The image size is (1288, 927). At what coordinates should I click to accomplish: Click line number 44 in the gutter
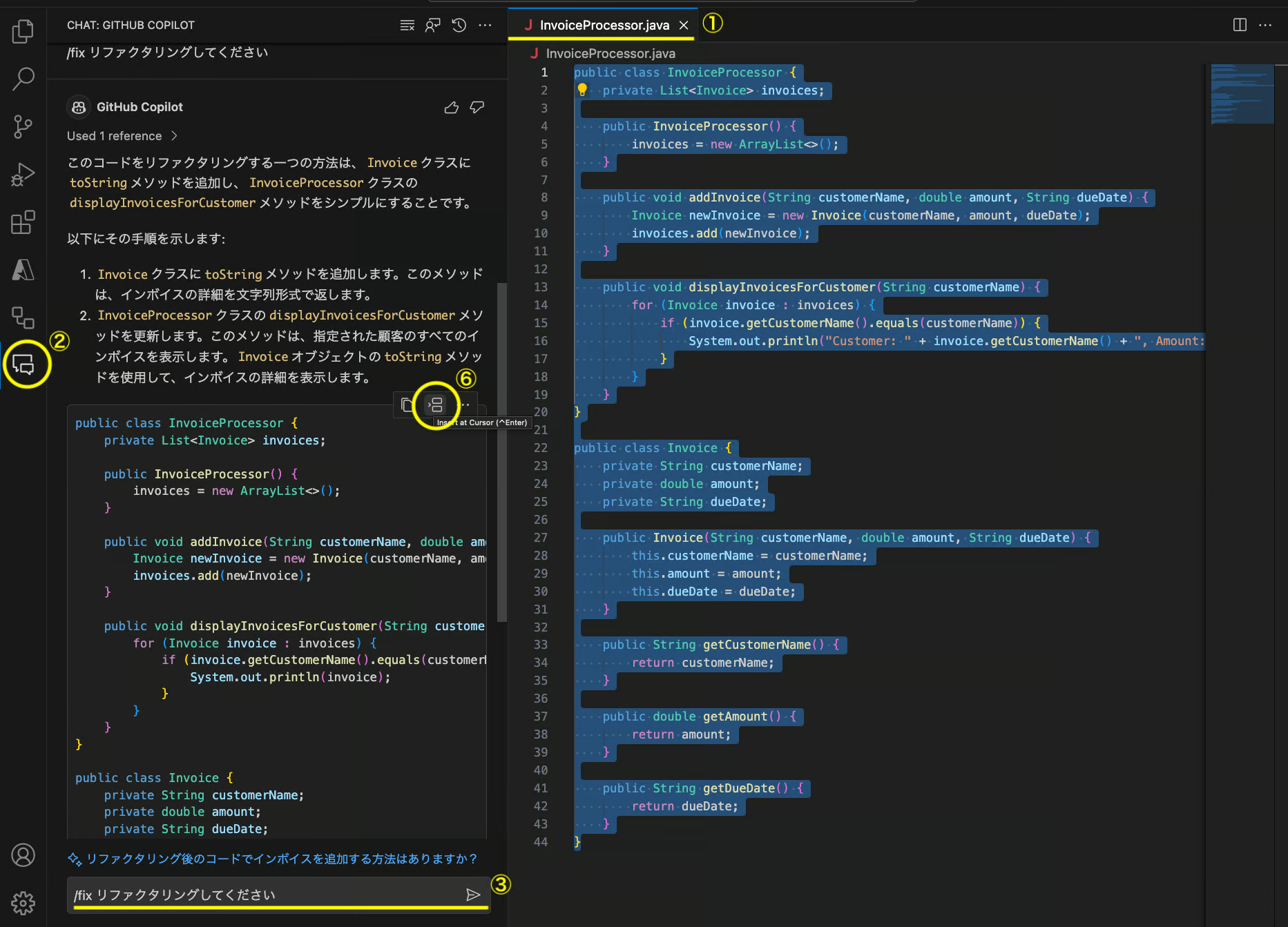pos(541,842)
